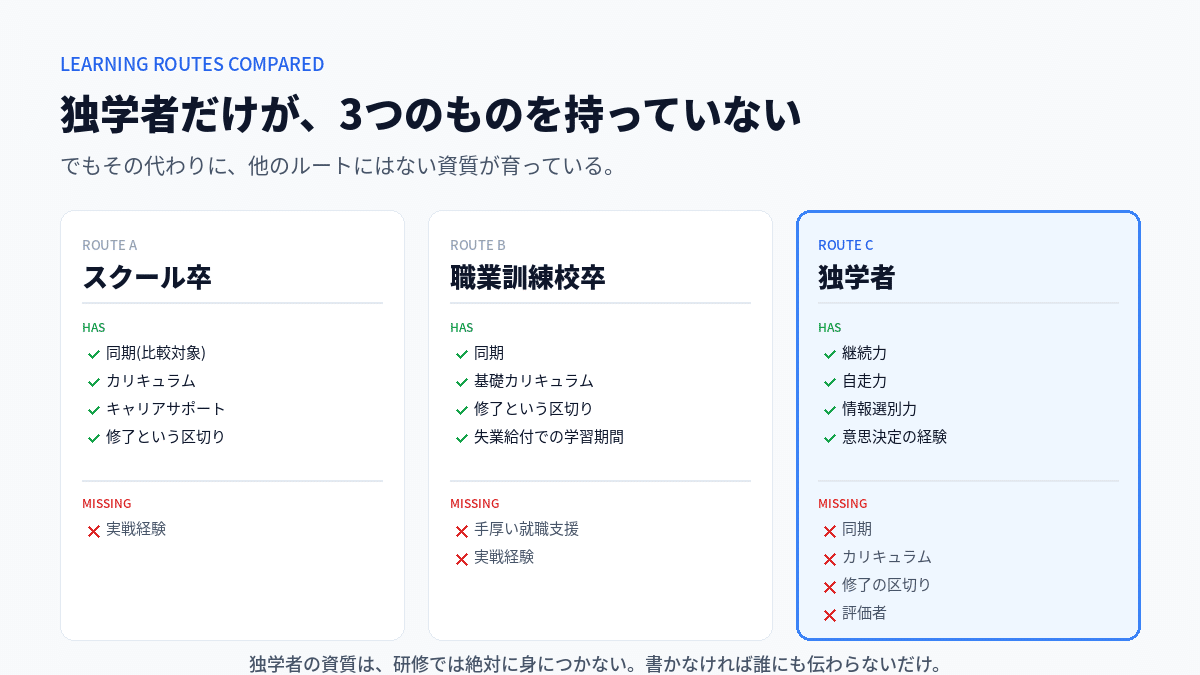Click the red X beside 修了の区切り
This screenshot has height=675, width=1200.
(830, 587)
